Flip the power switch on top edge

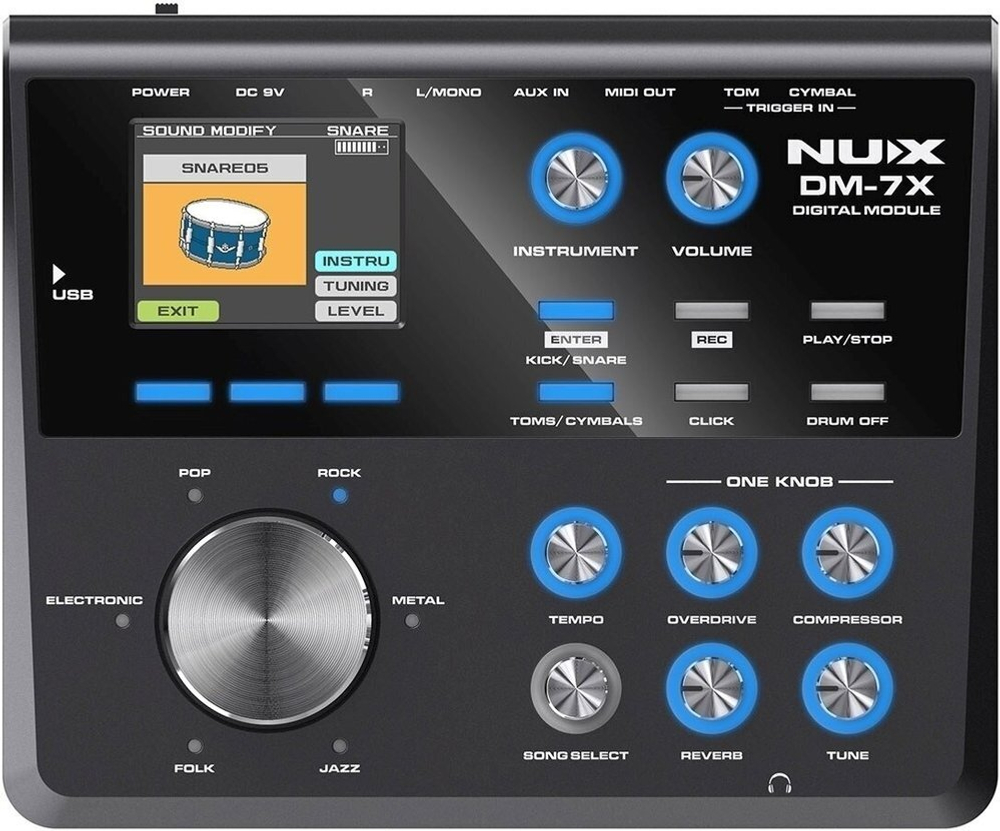167,10
